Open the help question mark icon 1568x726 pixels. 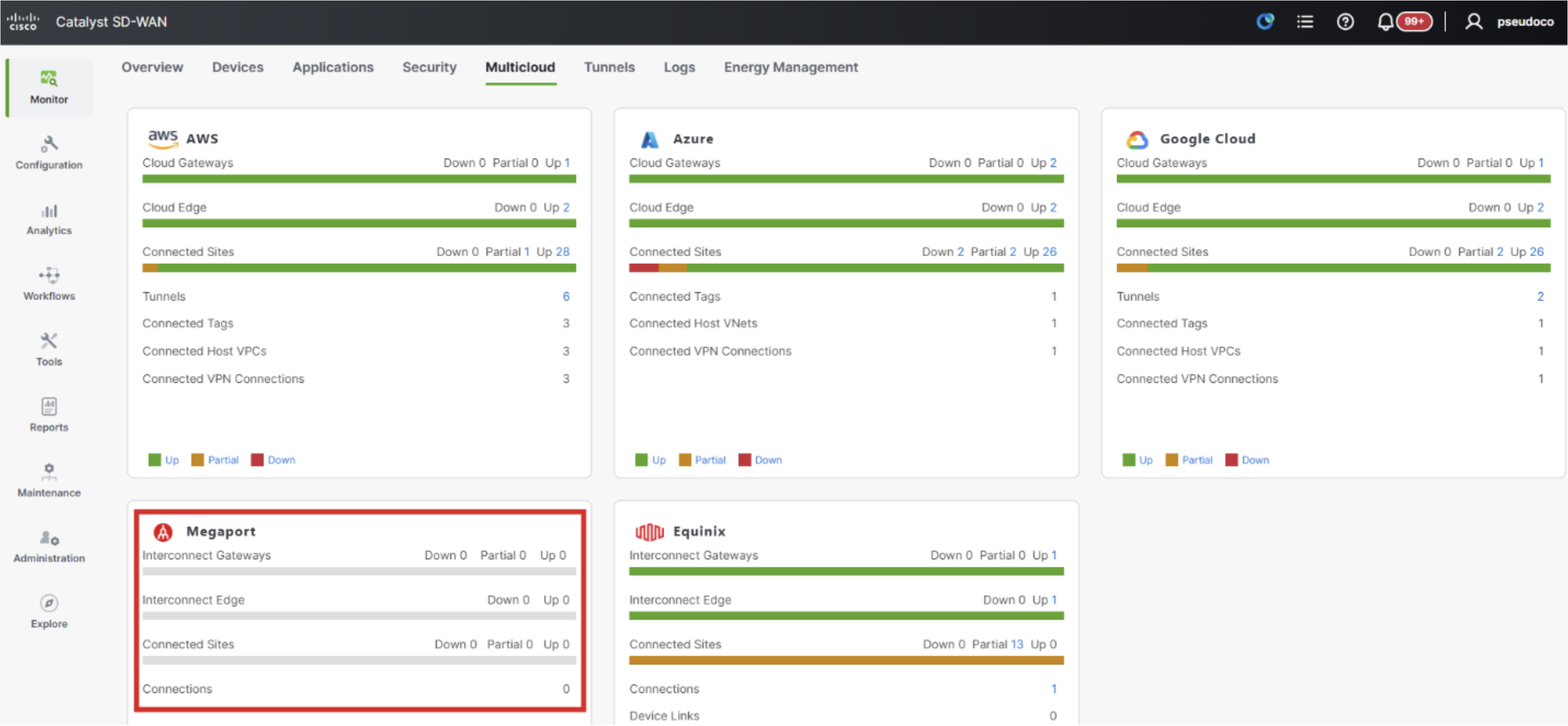click(1345, 22)
